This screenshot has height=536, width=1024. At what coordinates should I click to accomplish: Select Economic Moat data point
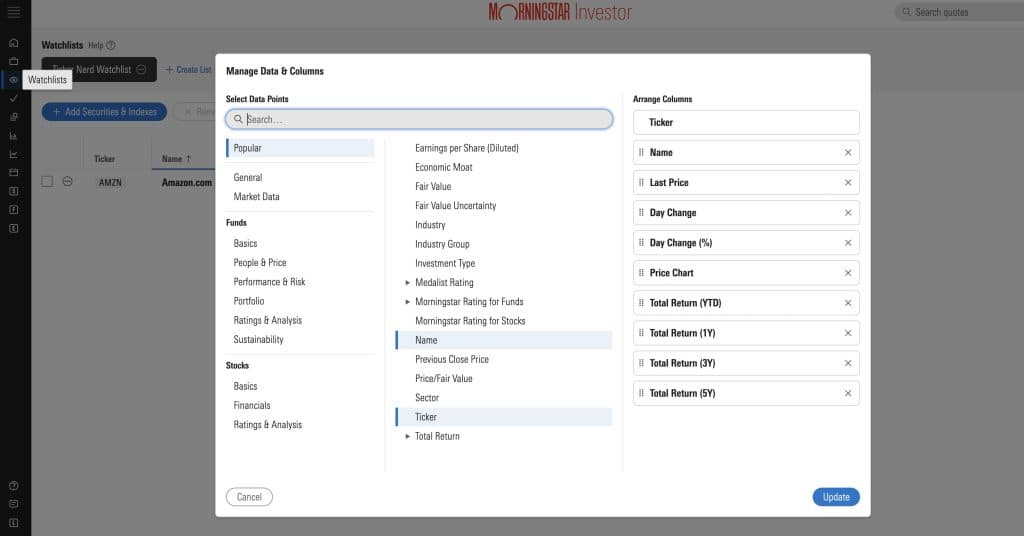point(443,167)
